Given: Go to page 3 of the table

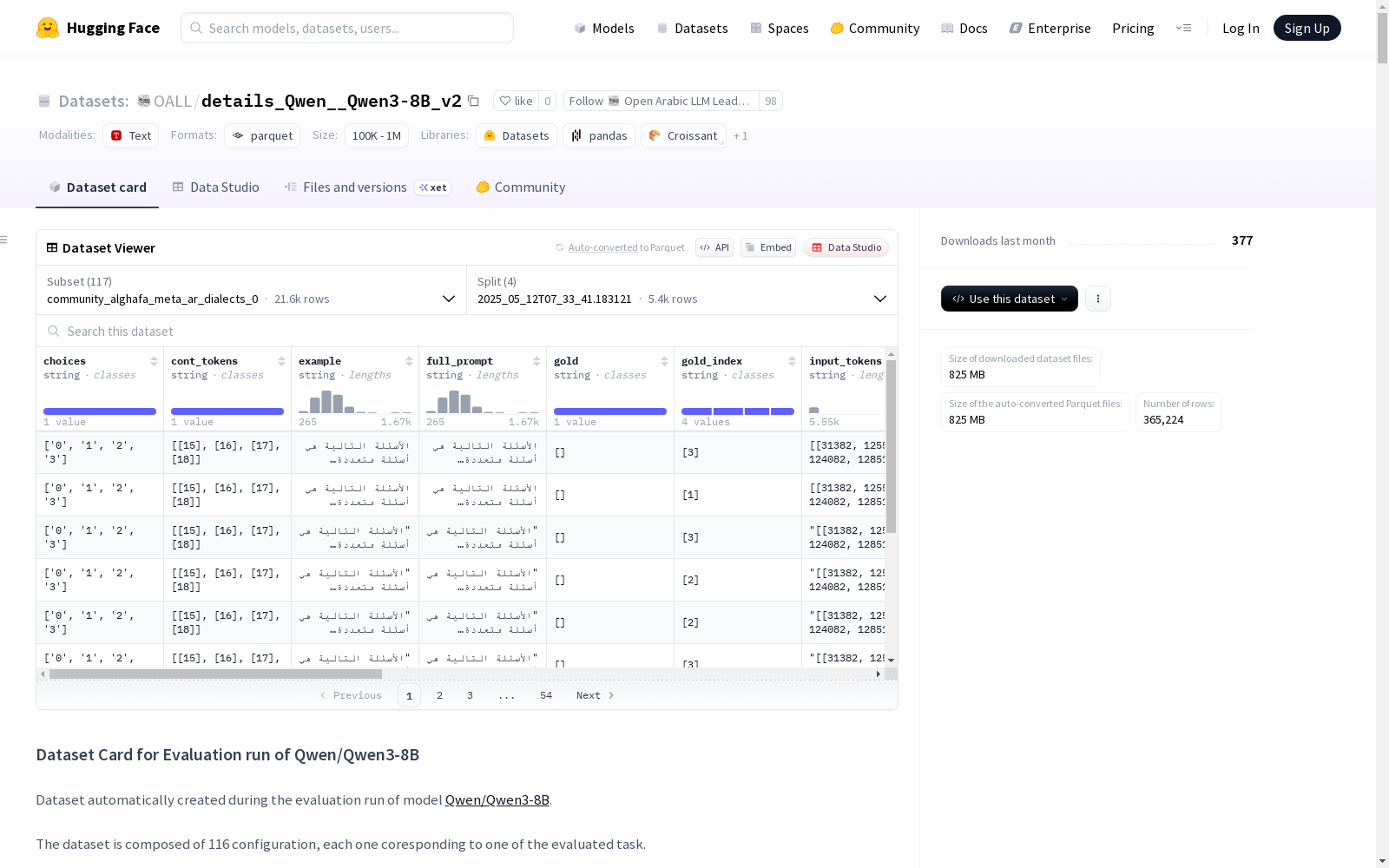Looking at the screenshot, I should [x=471, y=695].
